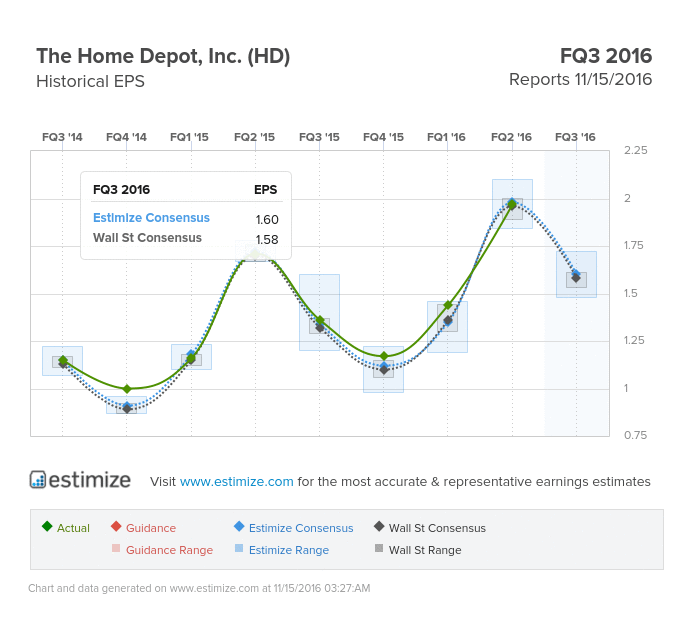Select the Guidance legend label
The height and width of the screenshot is (620, 685).
[x=151, y=528]
